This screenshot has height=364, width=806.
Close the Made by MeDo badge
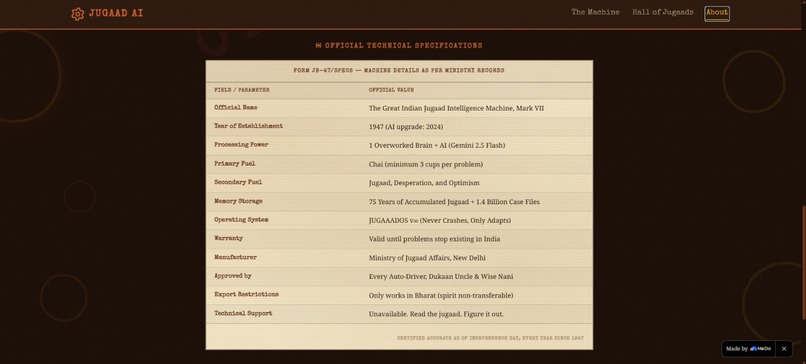point(784,349)
